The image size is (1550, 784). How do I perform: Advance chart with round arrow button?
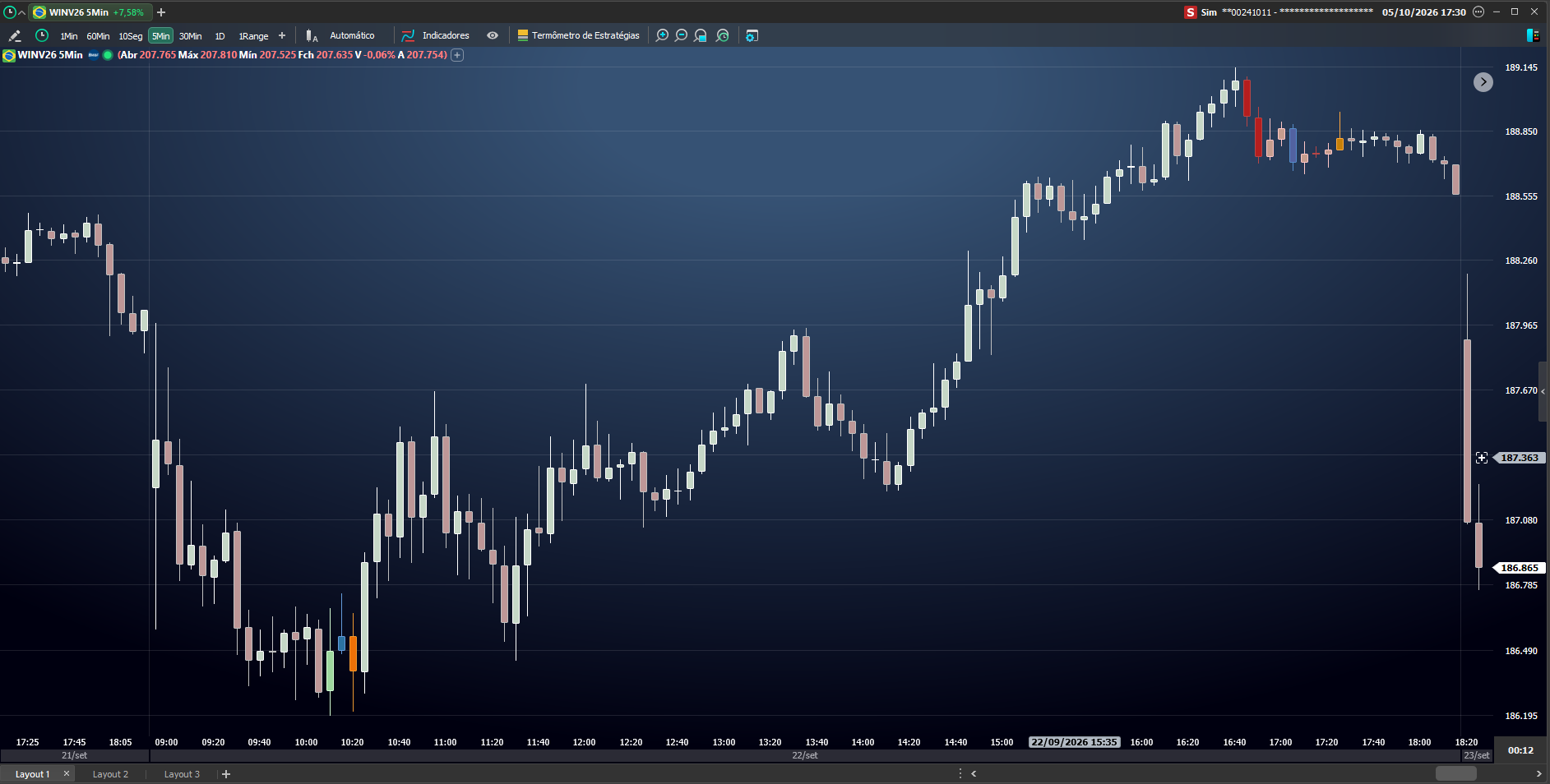pyautogui.click(x=1483, y=82)
